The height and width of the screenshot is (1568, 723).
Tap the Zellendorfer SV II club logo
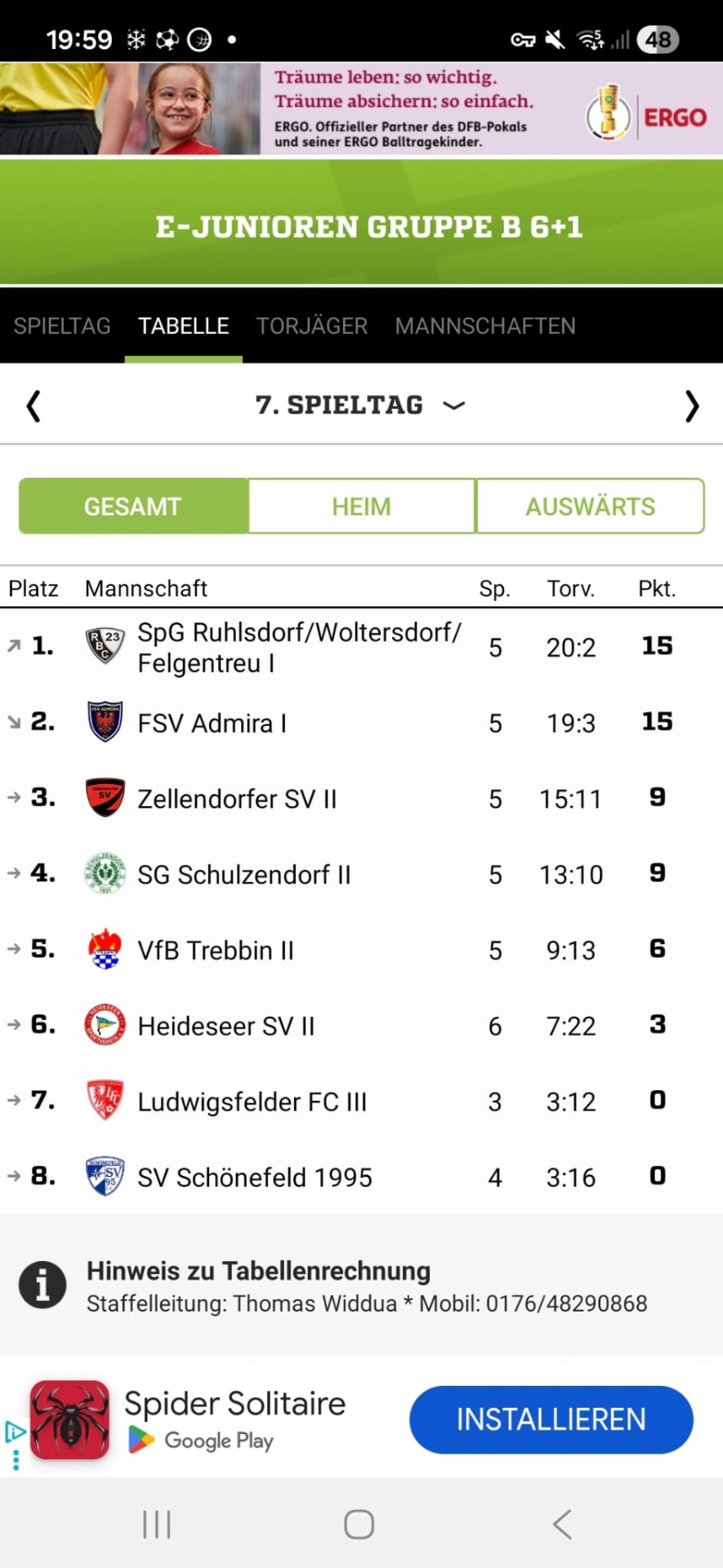[x=105, y=798]
